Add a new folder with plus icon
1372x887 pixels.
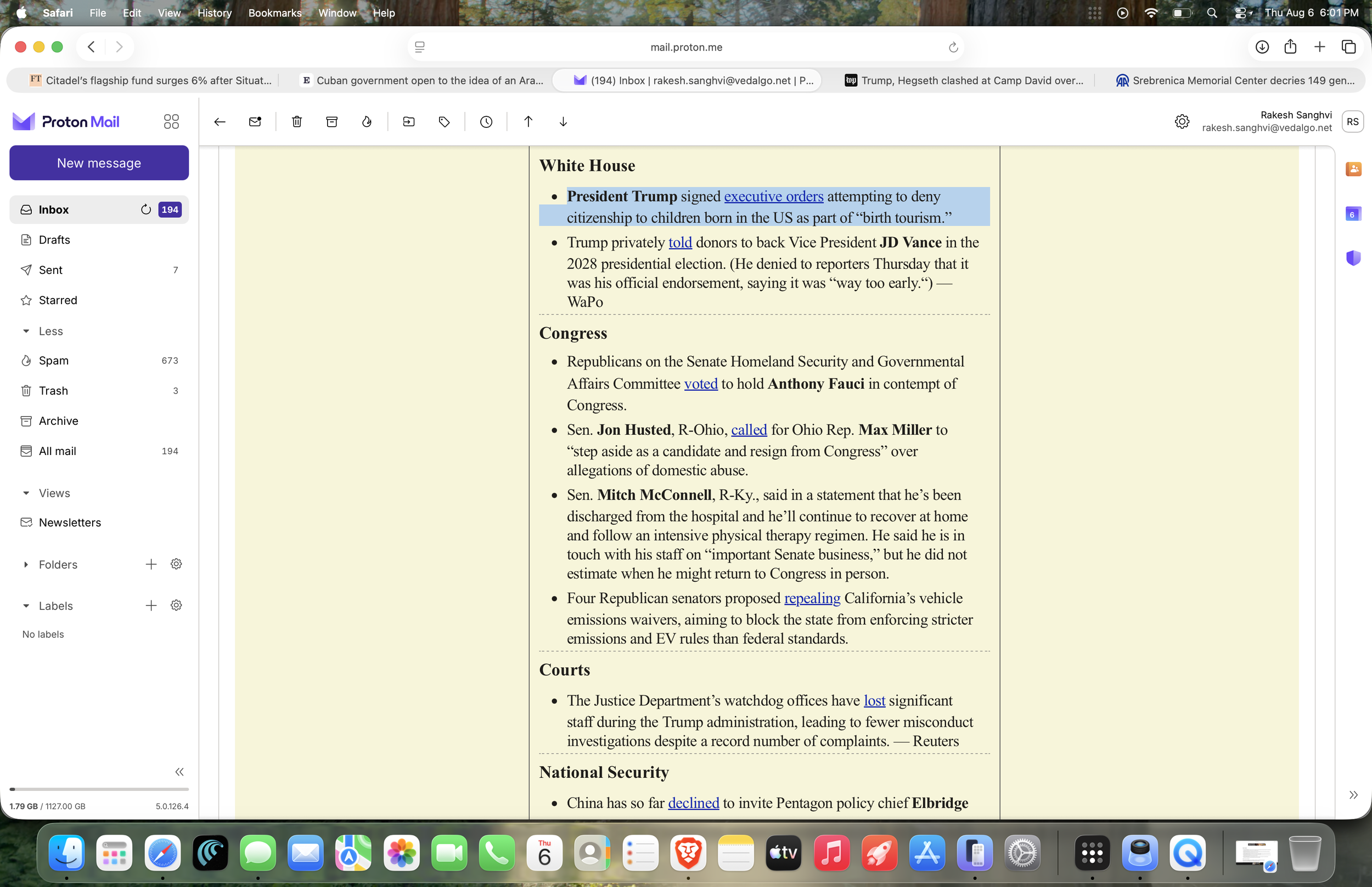(x=151, y=564)
